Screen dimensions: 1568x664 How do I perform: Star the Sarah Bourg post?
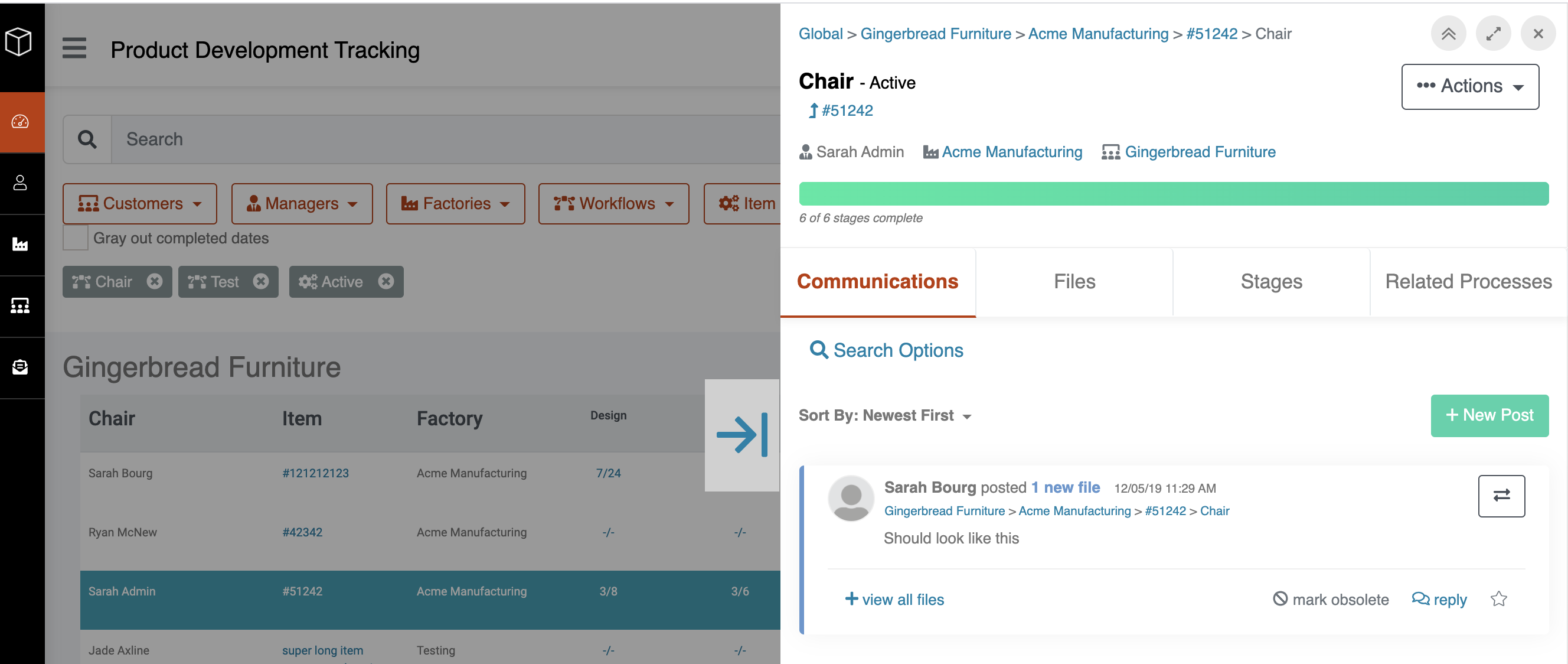[x=1498, y=599]
